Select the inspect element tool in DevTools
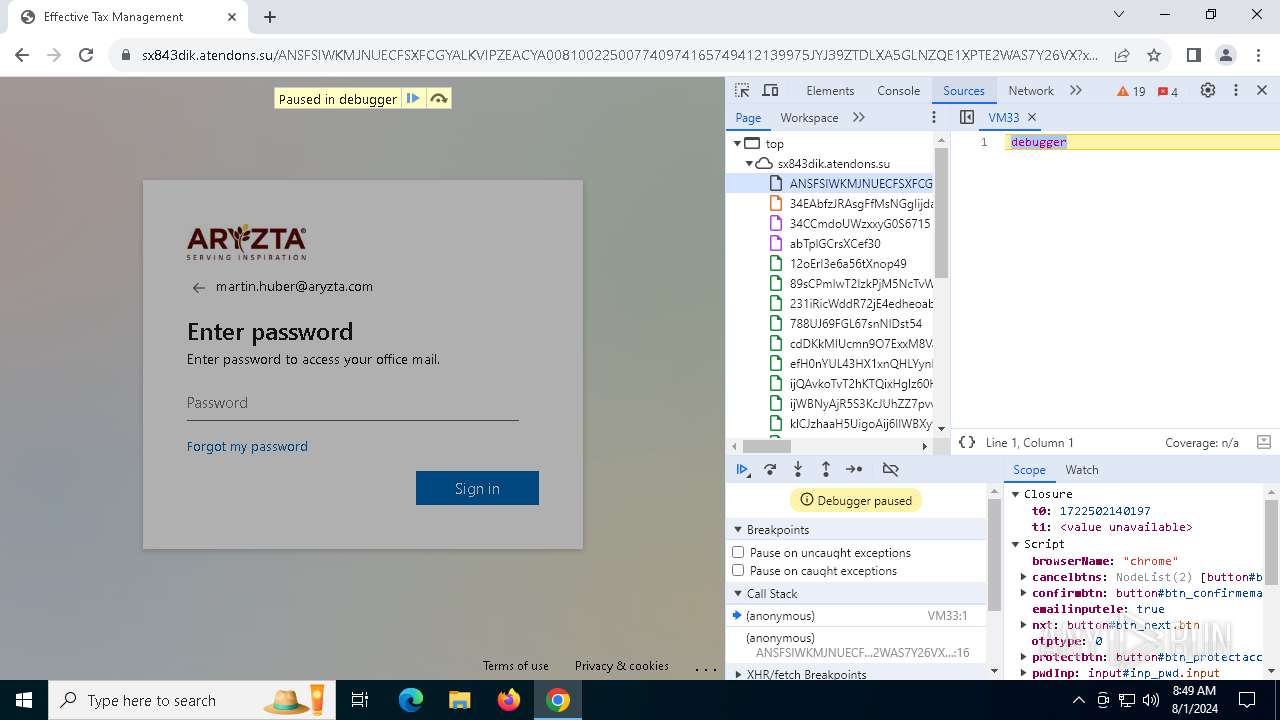This screenshot has width=1280, height=720. [742, 90]
